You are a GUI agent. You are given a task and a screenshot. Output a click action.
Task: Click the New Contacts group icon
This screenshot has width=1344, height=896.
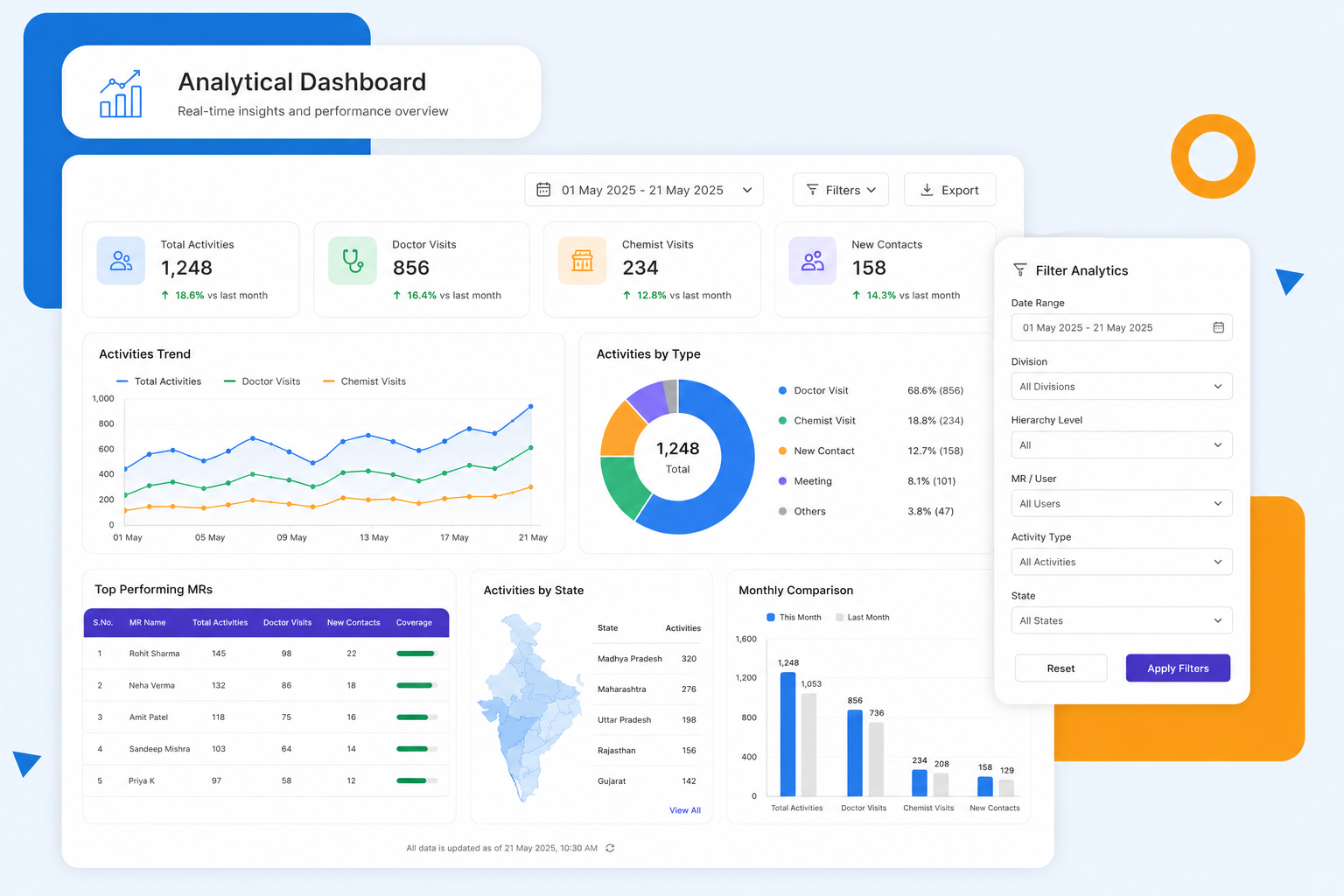tap(813, 261)
